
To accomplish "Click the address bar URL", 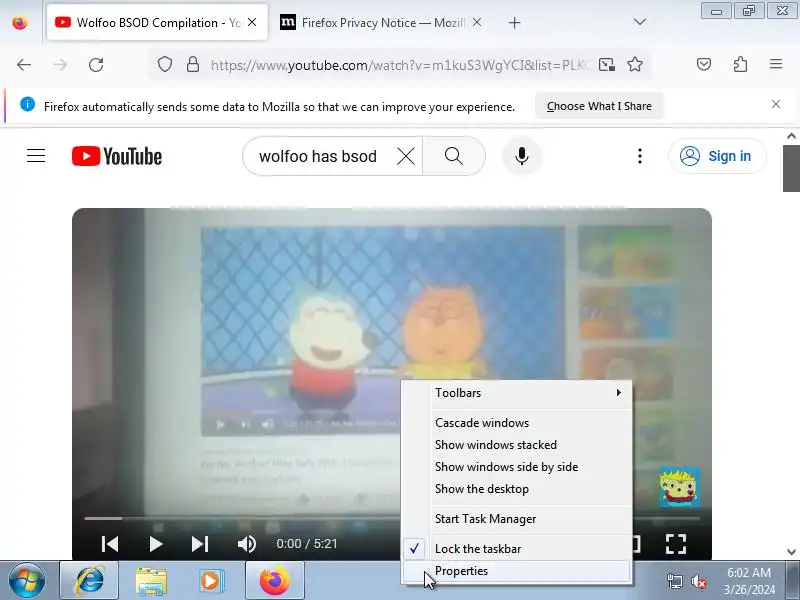I will (401, 65).
